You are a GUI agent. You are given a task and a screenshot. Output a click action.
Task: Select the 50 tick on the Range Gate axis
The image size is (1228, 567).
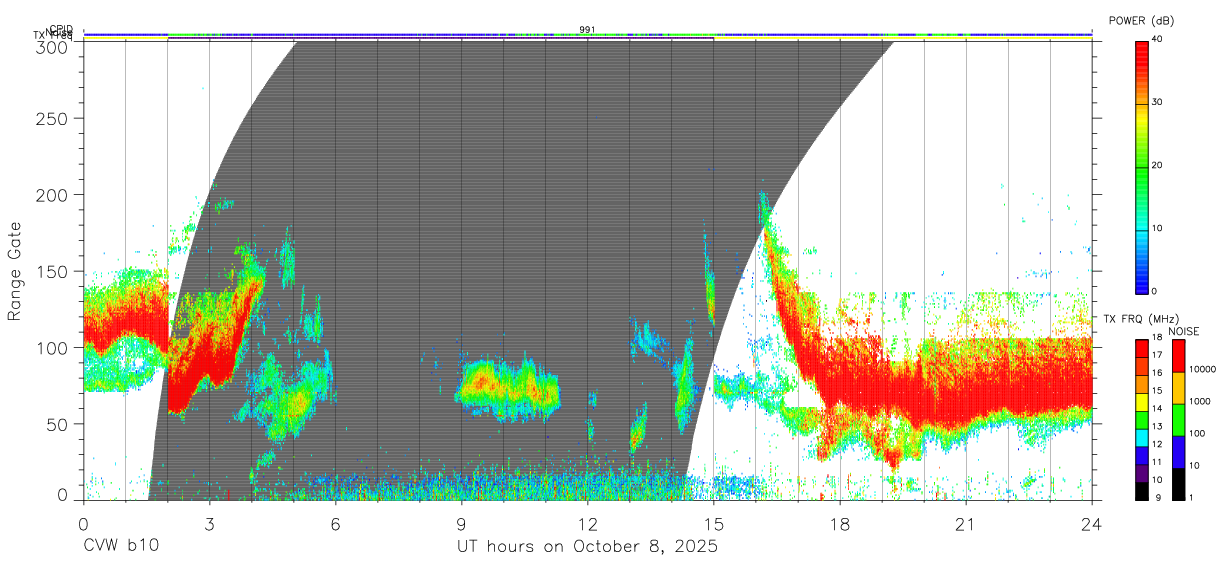point(59,424)
